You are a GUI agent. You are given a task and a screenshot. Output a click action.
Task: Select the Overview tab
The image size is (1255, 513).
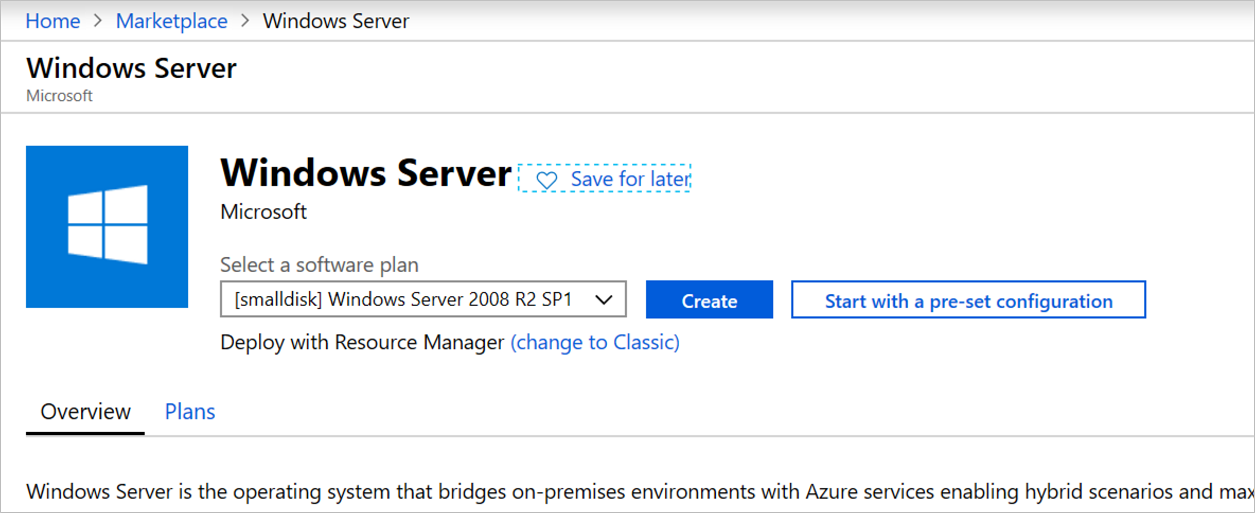click(86, 412)
